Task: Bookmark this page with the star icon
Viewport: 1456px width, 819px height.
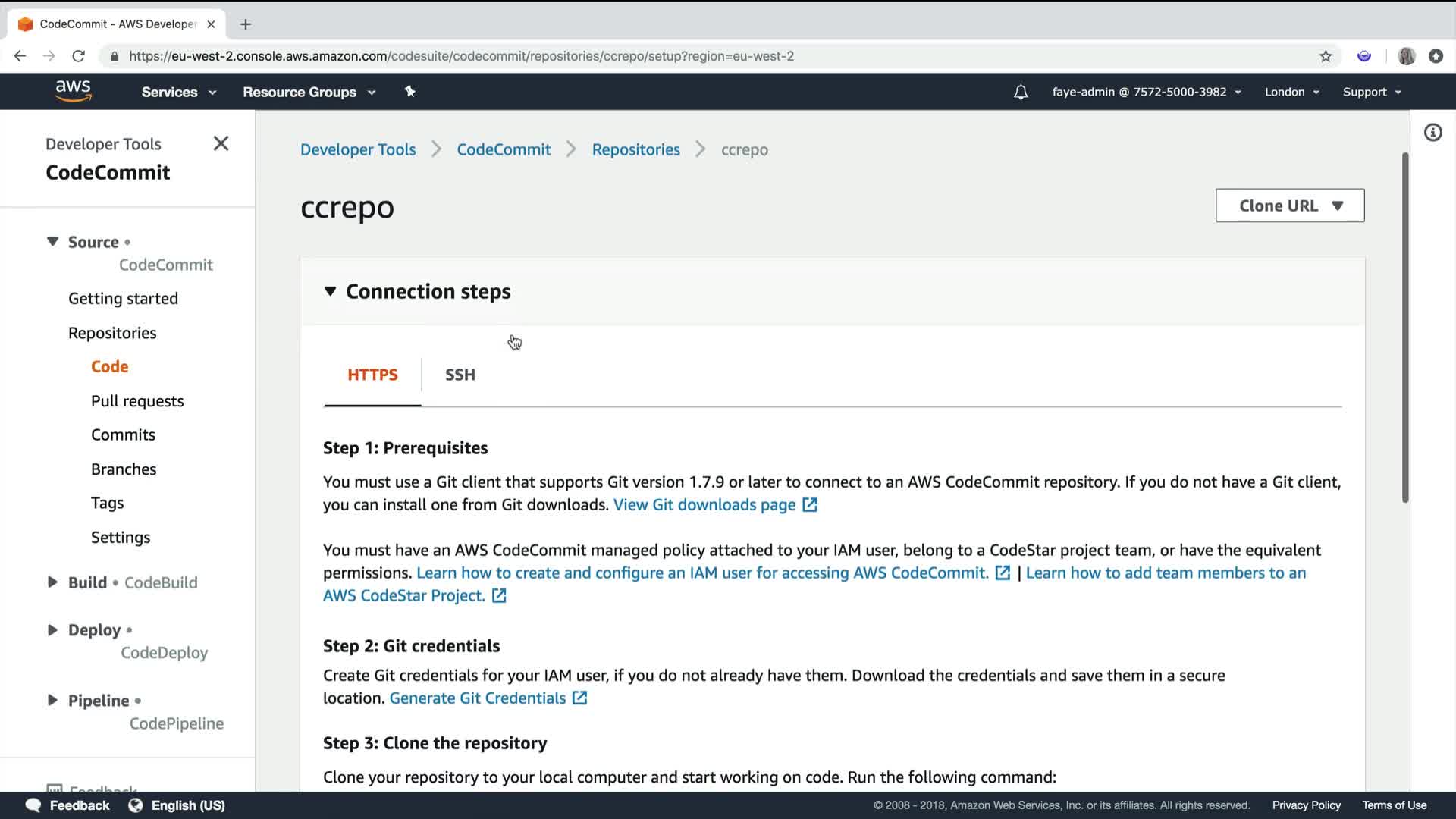Action: 1326,56
